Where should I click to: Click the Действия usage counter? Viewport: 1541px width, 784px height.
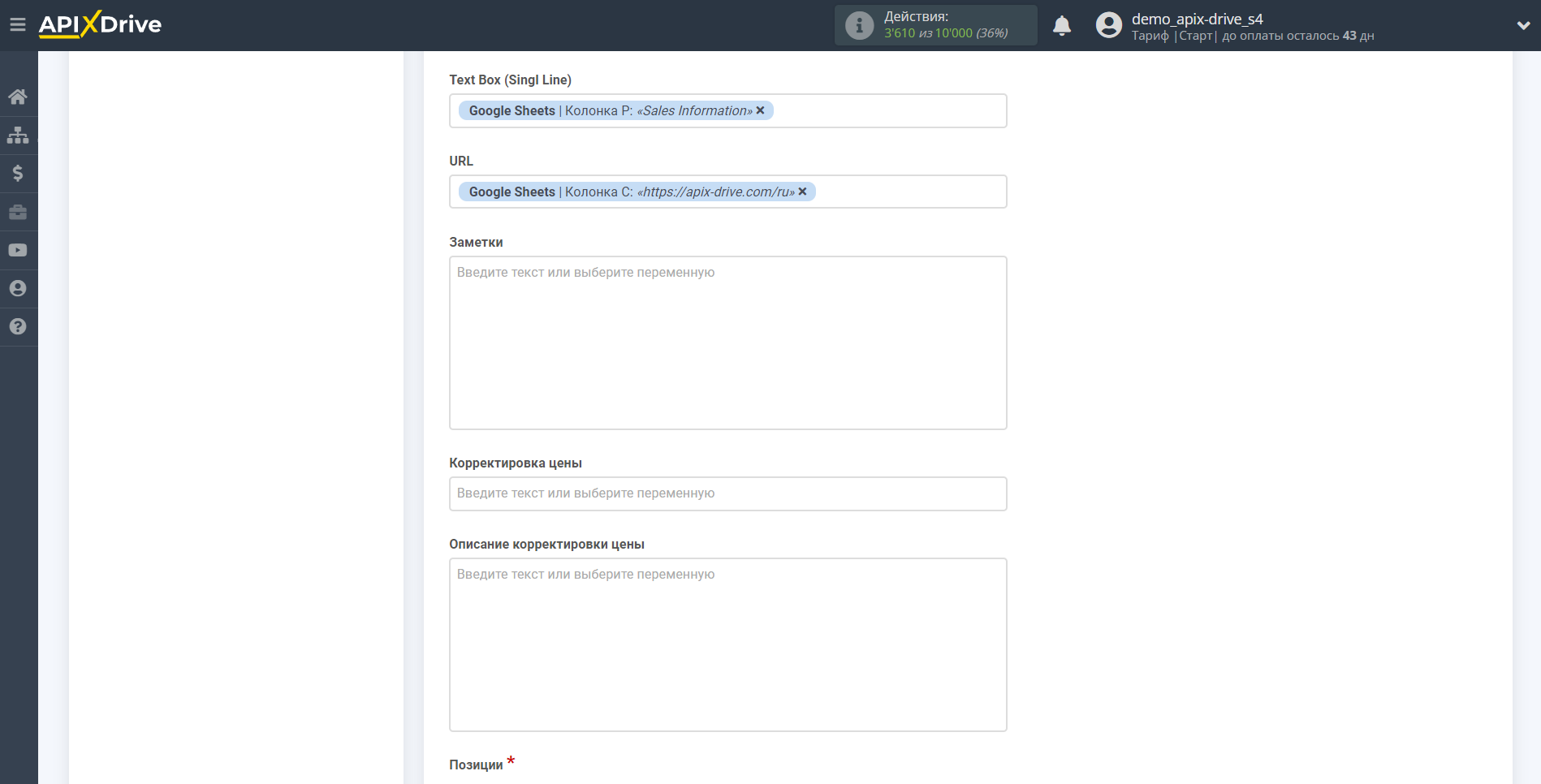coord(935,25)
